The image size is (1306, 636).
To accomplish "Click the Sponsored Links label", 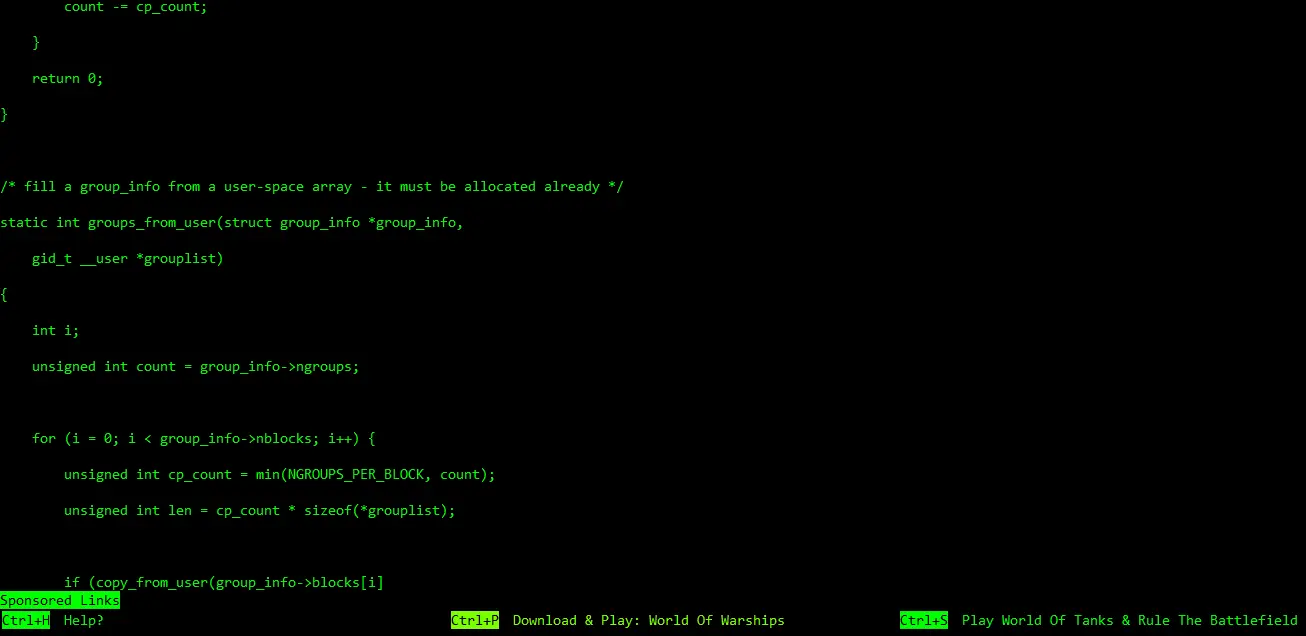I will [x=60, y=600].
